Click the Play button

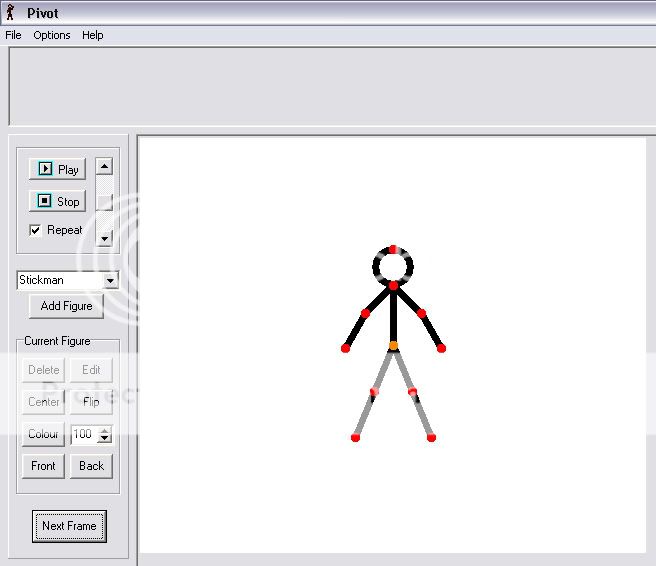tap(57, 169)
